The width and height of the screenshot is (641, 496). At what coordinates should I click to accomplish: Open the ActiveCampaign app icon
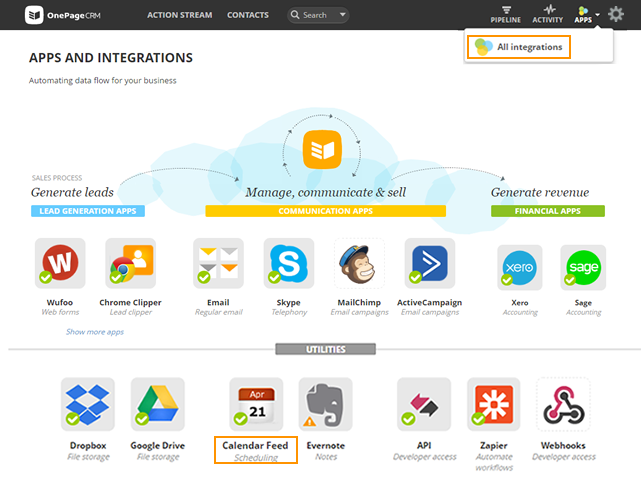coord(430,263)
